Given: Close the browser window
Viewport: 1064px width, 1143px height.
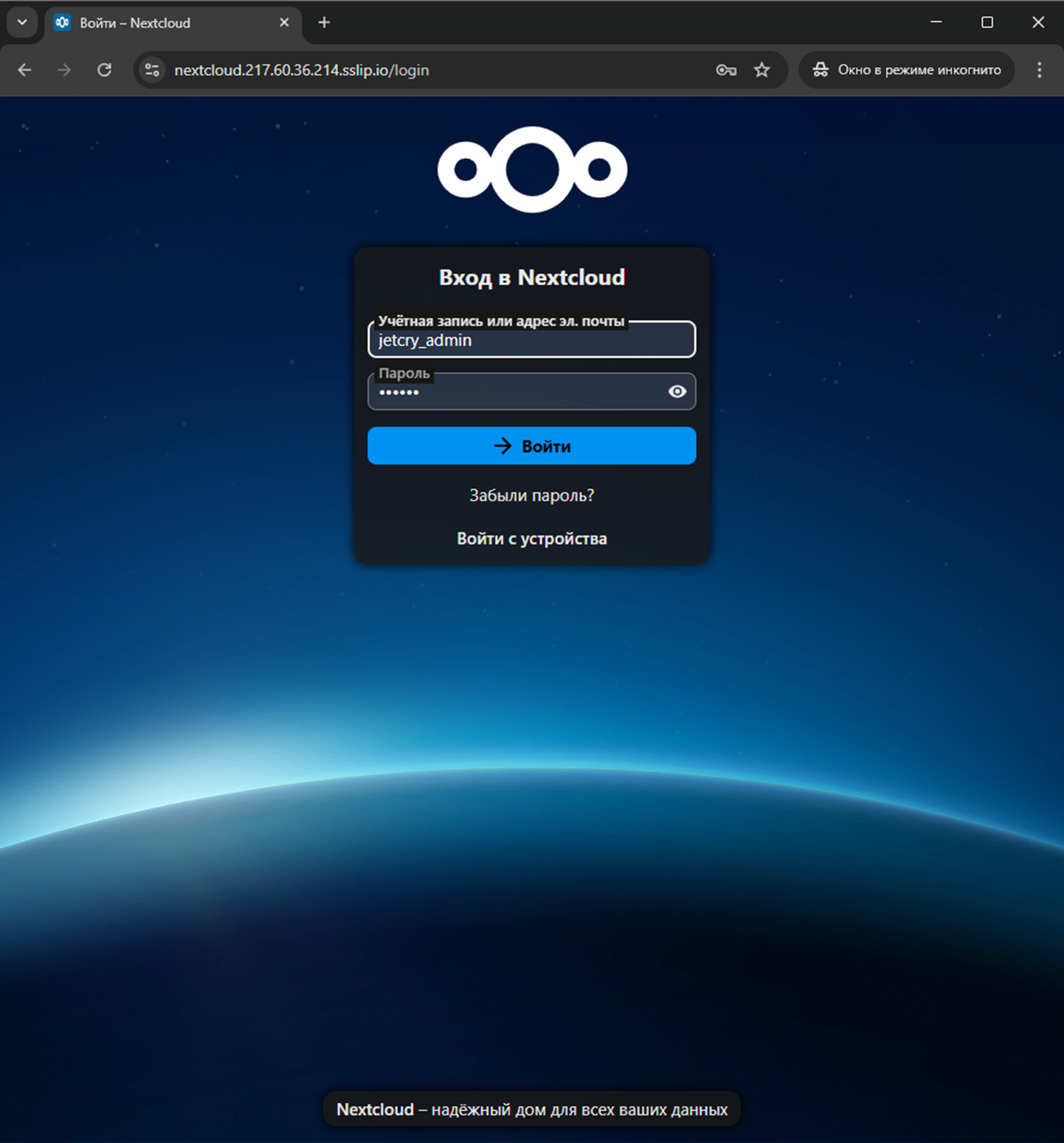Looking at the screenshot, I should [x=1038, y=22].
